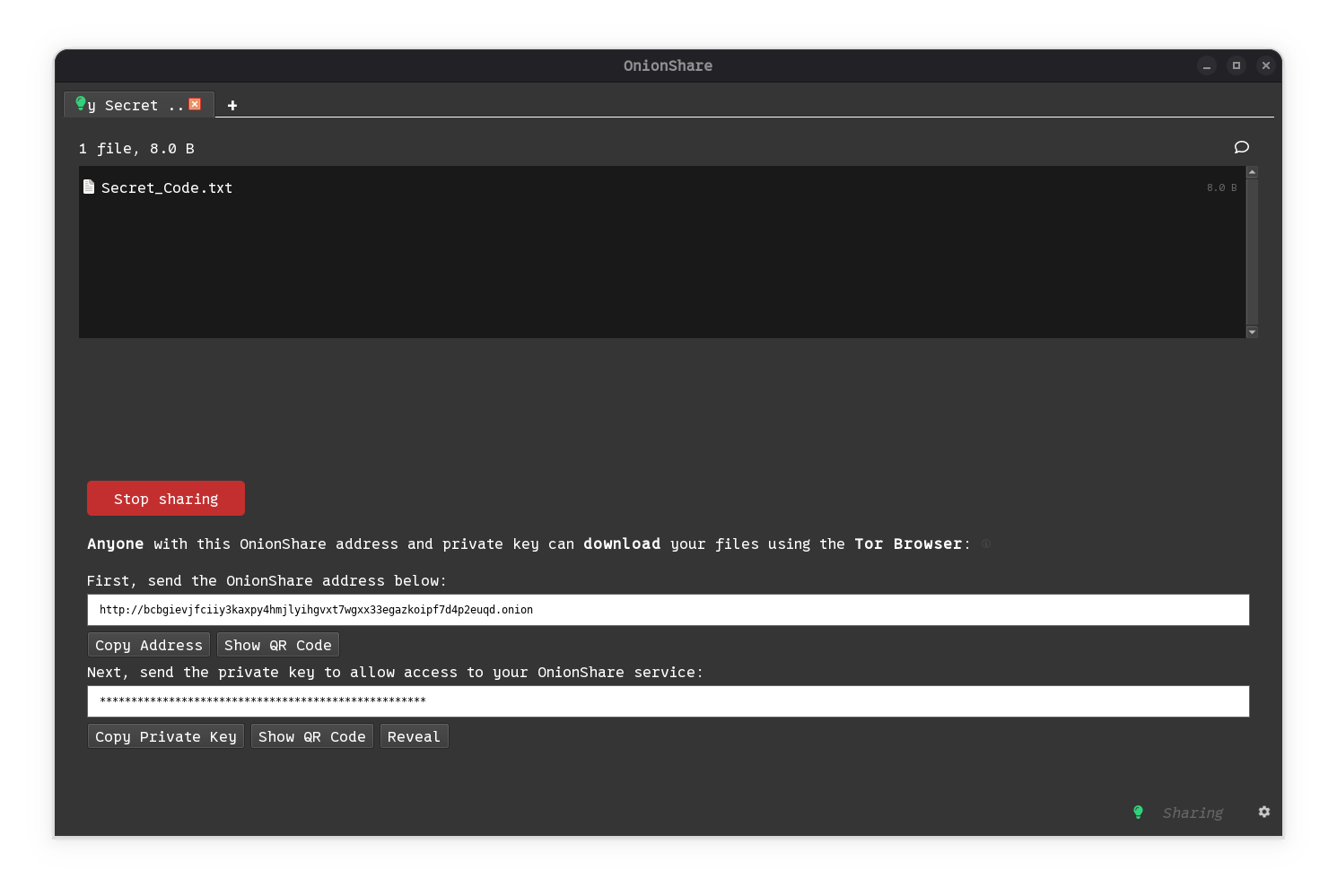Show QR Code for the private key
This screenshot has height=896, width=1337.
311,736
